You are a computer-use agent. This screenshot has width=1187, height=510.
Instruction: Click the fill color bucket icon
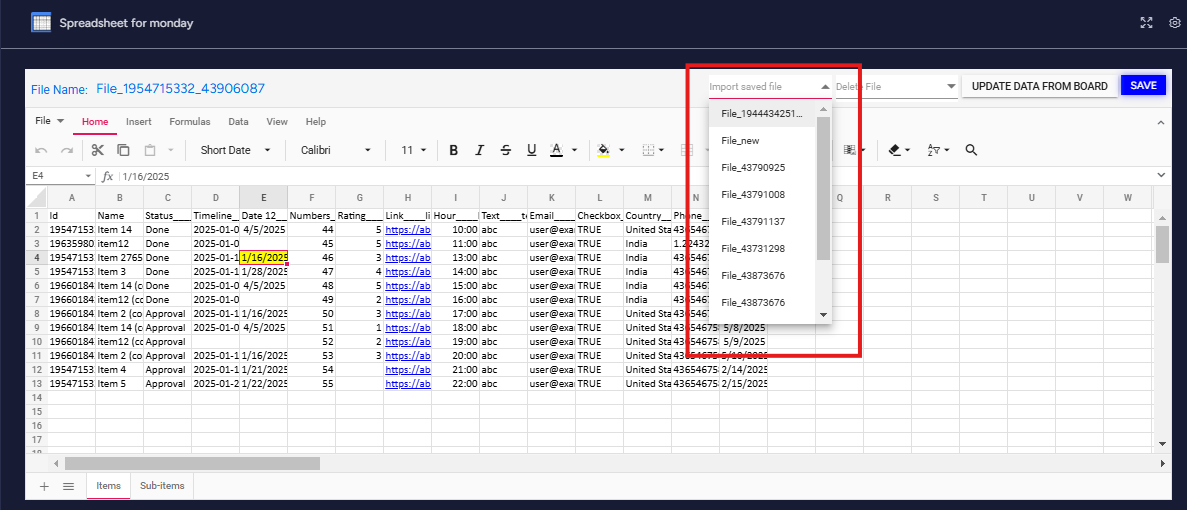(x=603, y=150)
